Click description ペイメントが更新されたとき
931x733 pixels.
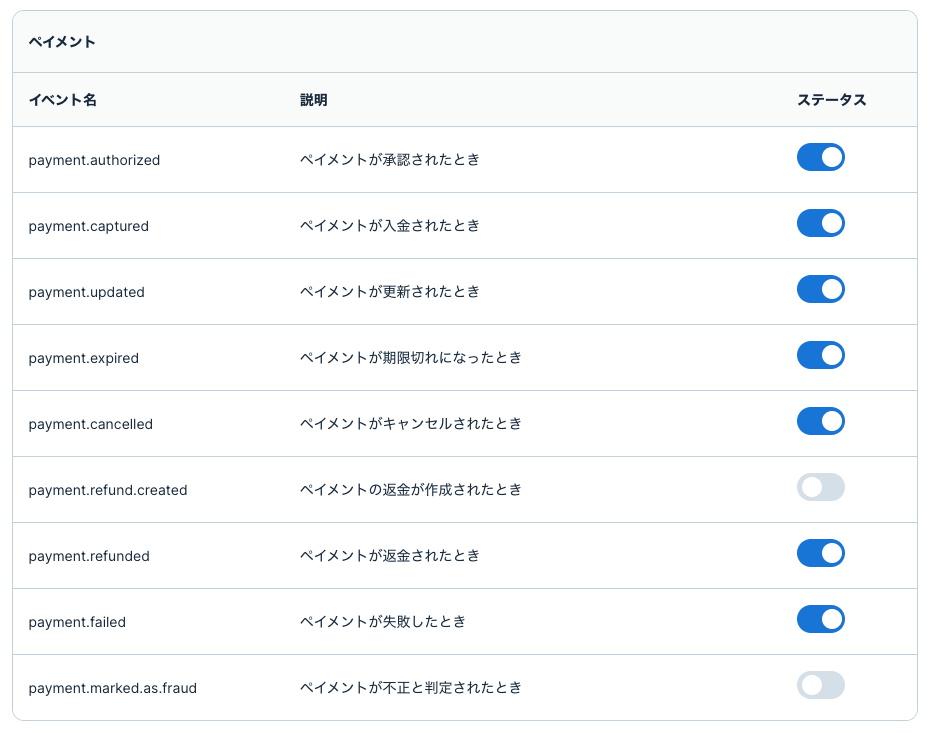390,291
